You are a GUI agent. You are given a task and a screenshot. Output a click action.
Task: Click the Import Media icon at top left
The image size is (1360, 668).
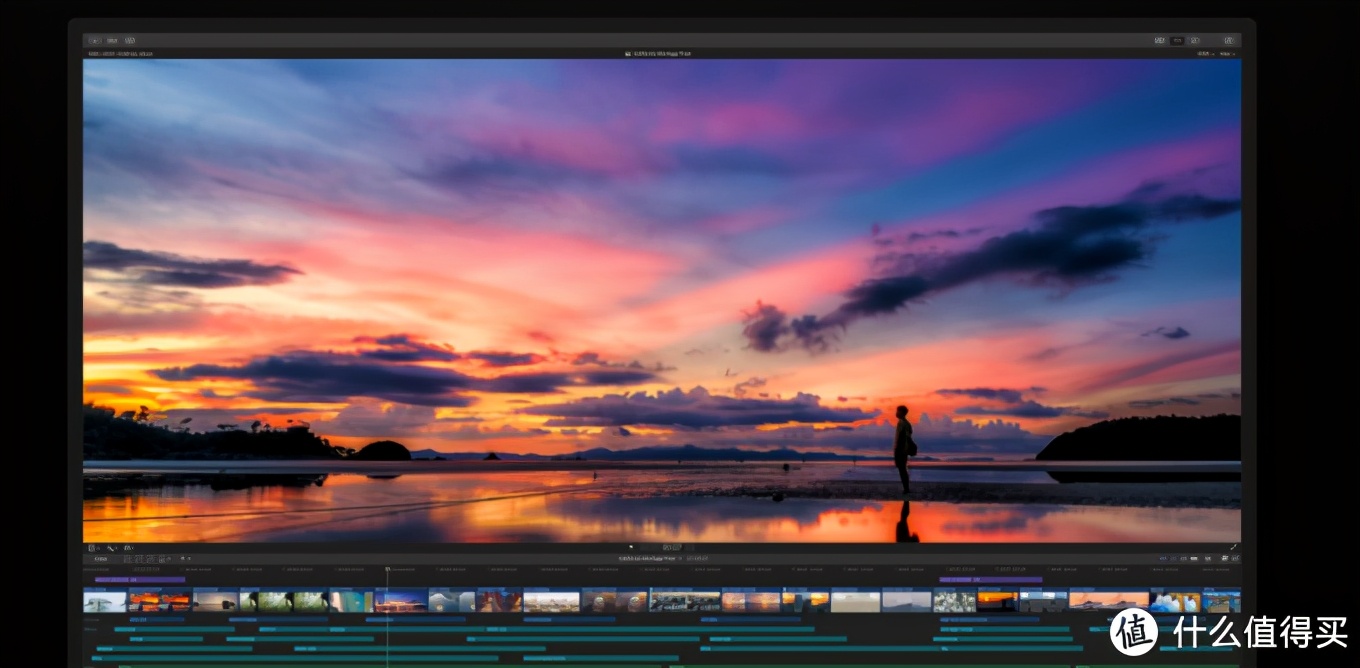click(x=95, y=41)
